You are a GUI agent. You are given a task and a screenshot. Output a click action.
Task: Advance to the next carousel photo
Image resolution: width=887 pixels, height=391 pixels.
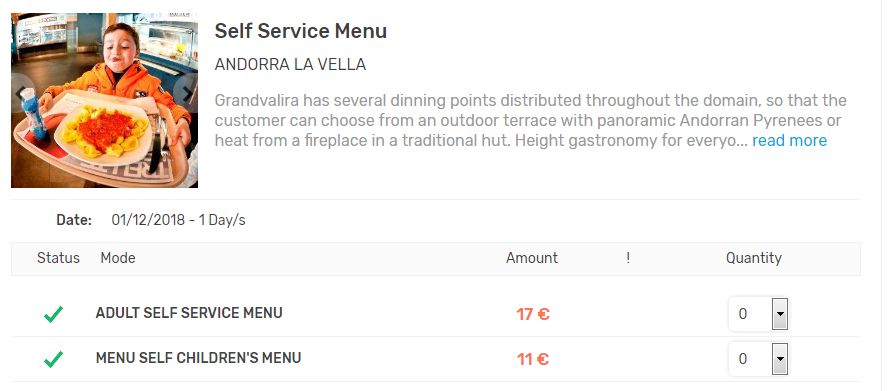click(x=186, y=93)
